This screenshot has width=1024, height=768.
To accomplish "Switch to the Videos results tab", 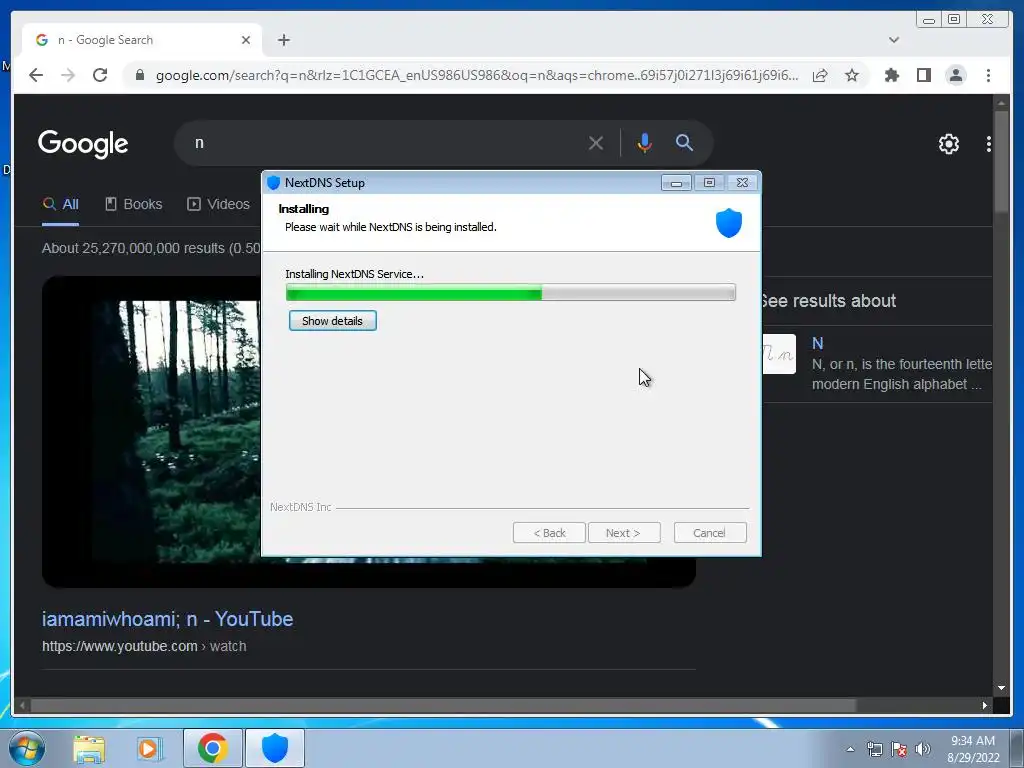I will coord(218,204).
